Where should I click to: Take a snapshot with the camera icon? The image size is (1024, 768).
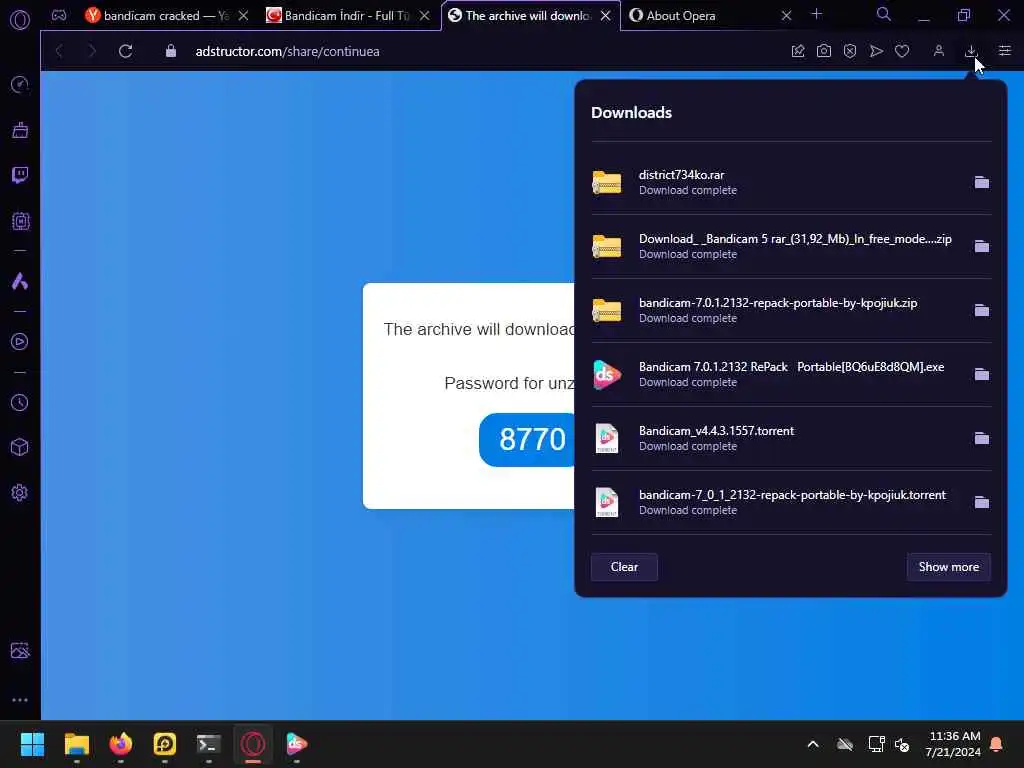tap(824, 51)
